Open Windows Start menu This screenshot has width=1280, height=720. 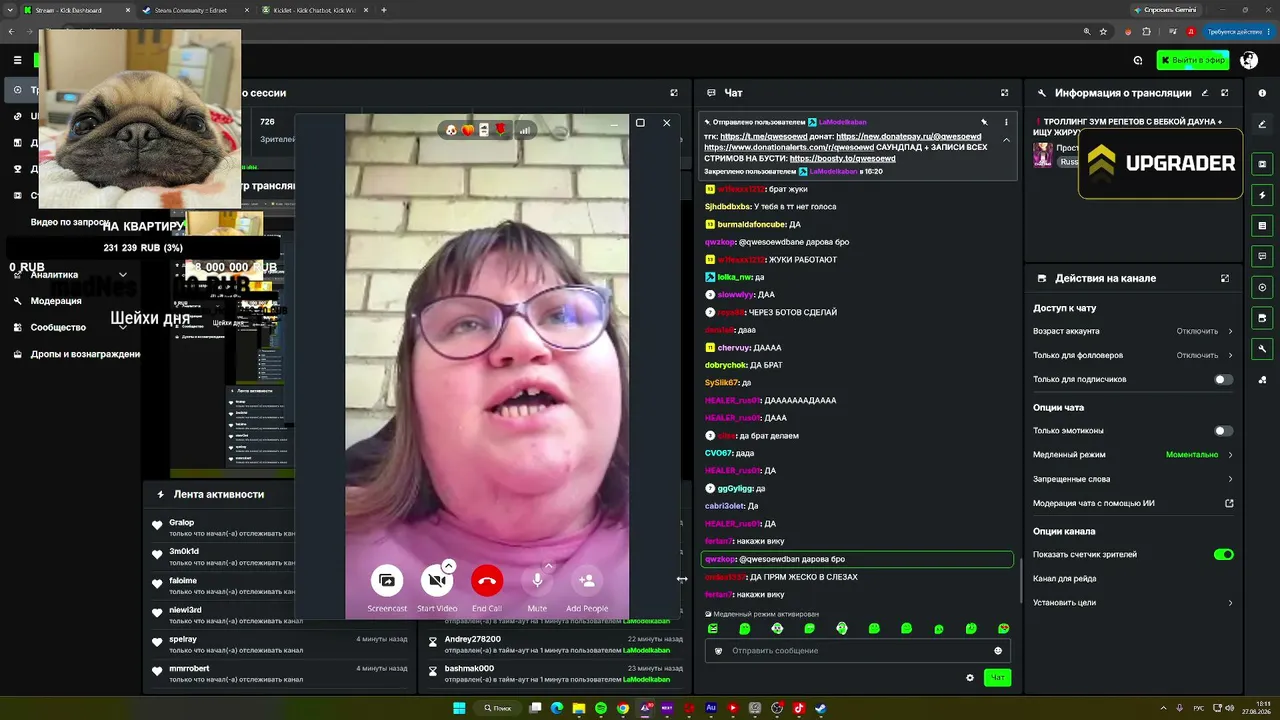click(459, 708)
